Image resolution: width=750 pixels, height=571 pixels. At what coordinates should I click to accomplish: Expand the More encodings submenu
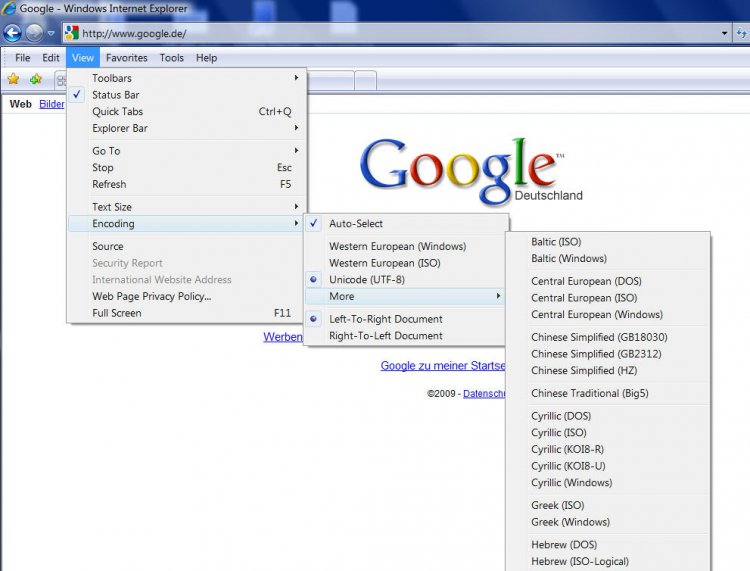tap(406, 296)
